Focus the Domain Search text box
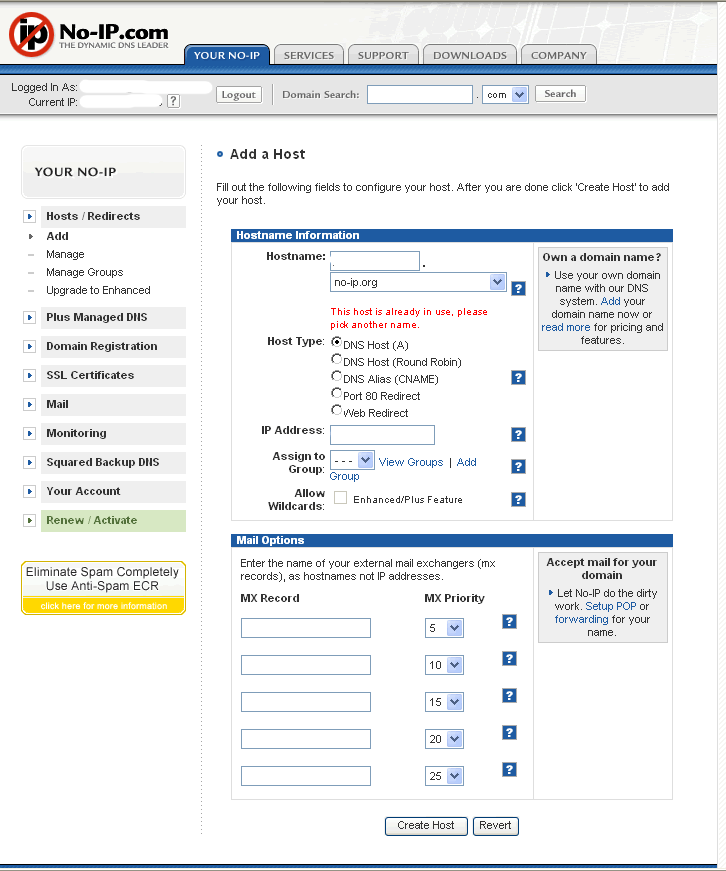This screenshot has width=726, height=871. pos(420,94)
